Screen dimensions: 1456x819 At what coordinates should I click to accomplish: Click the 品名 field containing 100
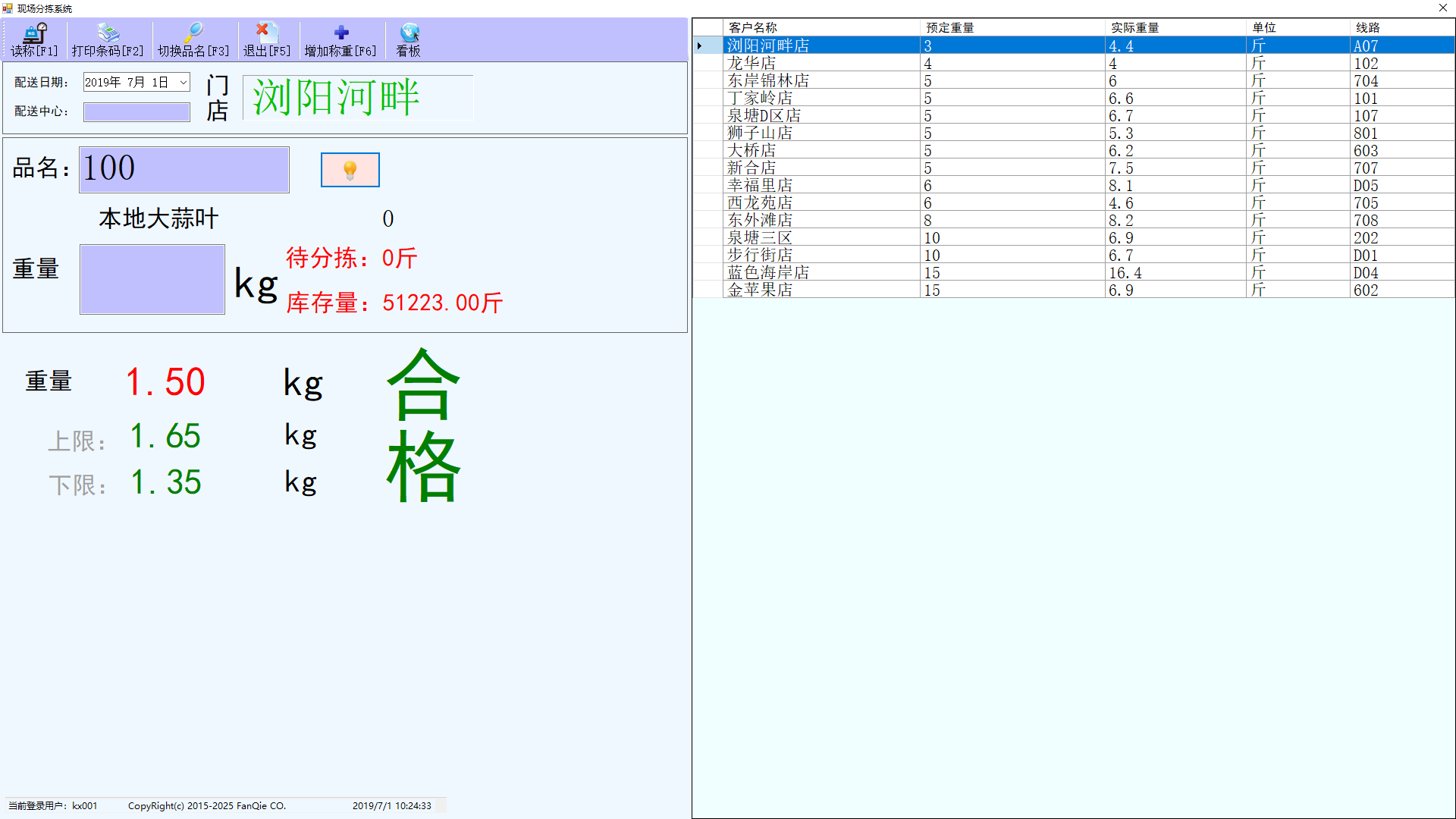(184, 169)
